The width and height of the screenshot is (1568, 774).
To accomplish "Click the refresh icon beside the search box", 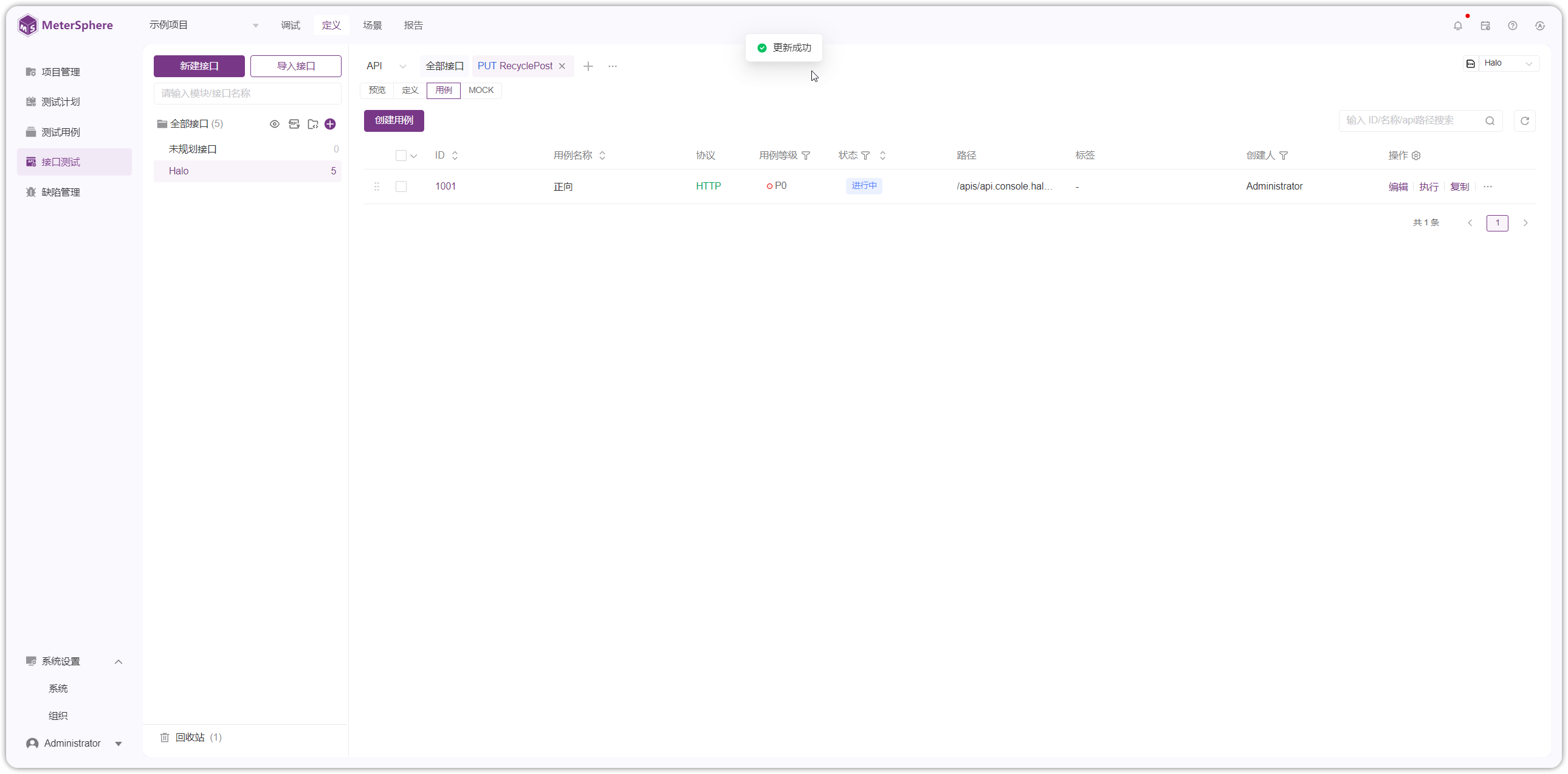I will click(1524, 120).
